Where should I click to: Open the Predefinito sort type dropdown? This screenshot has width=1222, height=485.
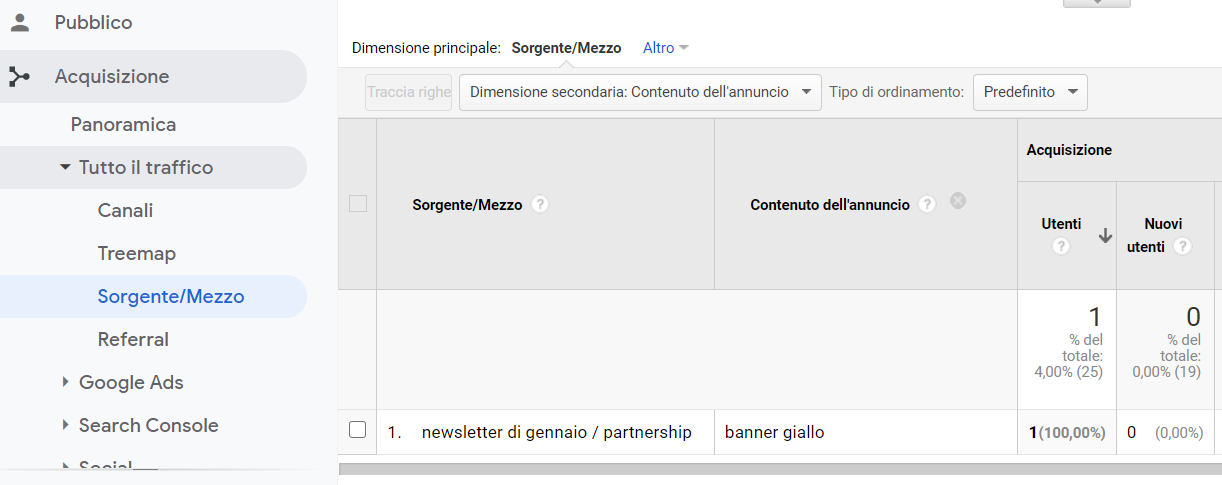[1030, 92]
